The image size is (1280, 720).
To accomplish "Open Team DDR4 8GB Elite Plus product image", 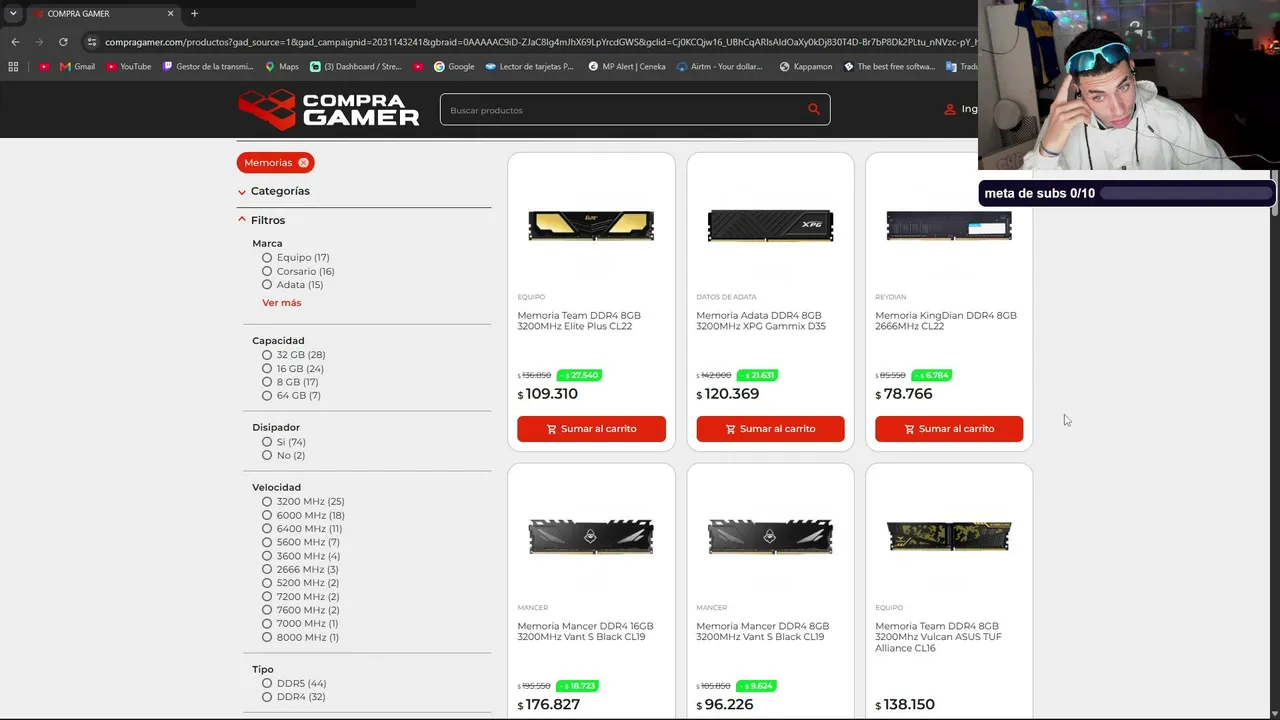I will pyautogui.click(x=591, y=226).
